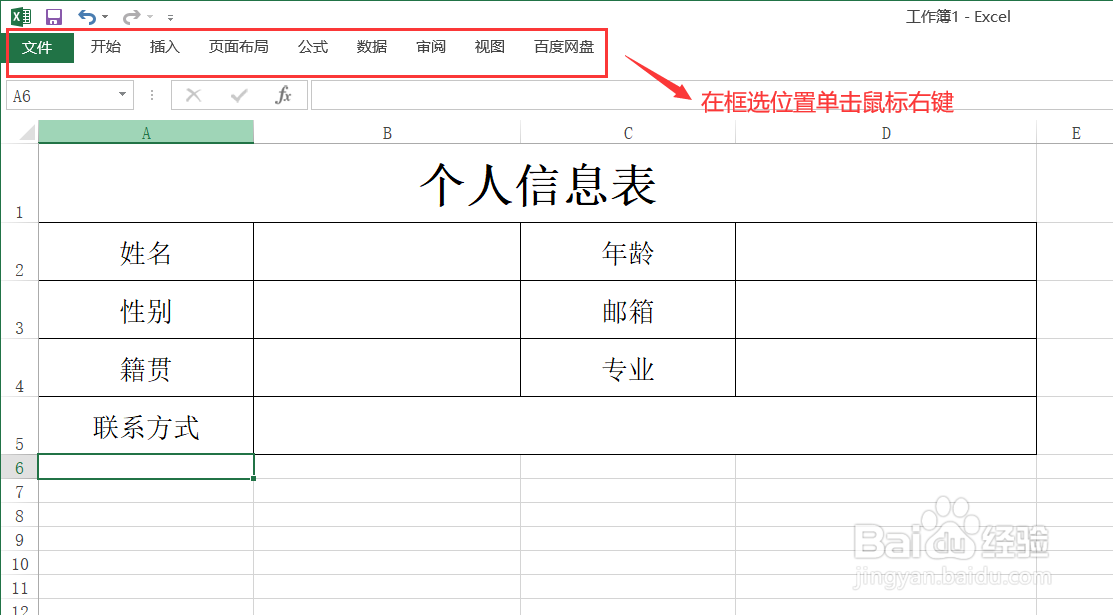This screenshot has height=615, width=1113.
Task: Click inside the formula bar
Action: [712, 95]
